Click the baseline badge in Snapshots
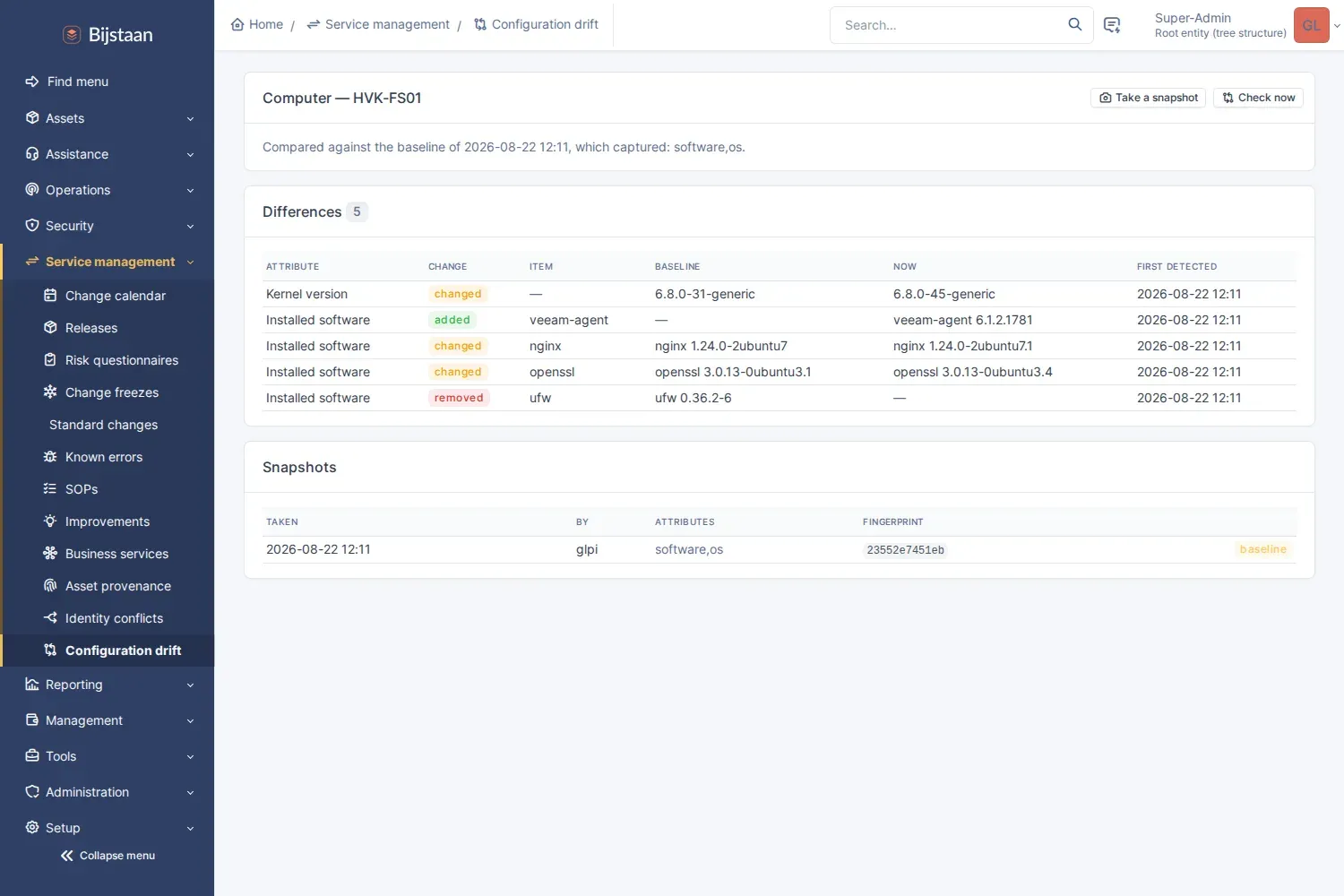Viewport: 1344px width, 896px height. click(1263, 549)
